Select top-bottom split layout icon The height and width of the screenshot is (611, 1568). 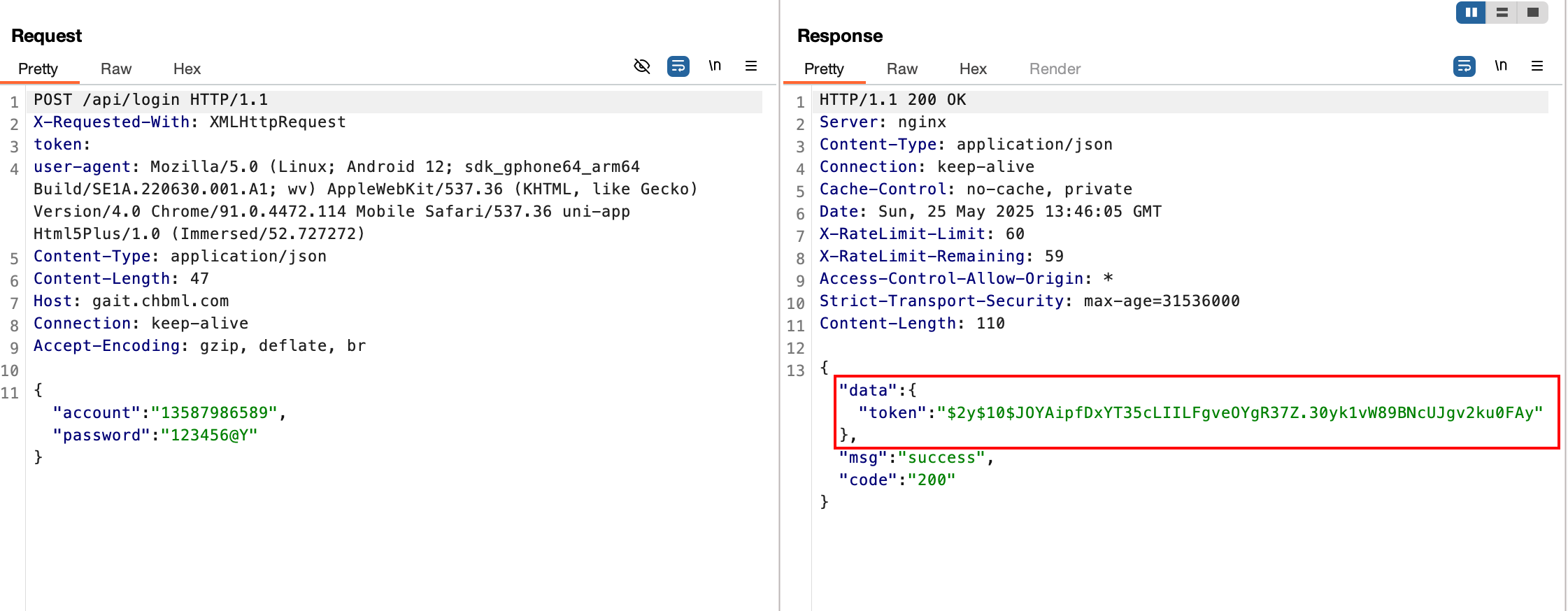pos(1502,13)
